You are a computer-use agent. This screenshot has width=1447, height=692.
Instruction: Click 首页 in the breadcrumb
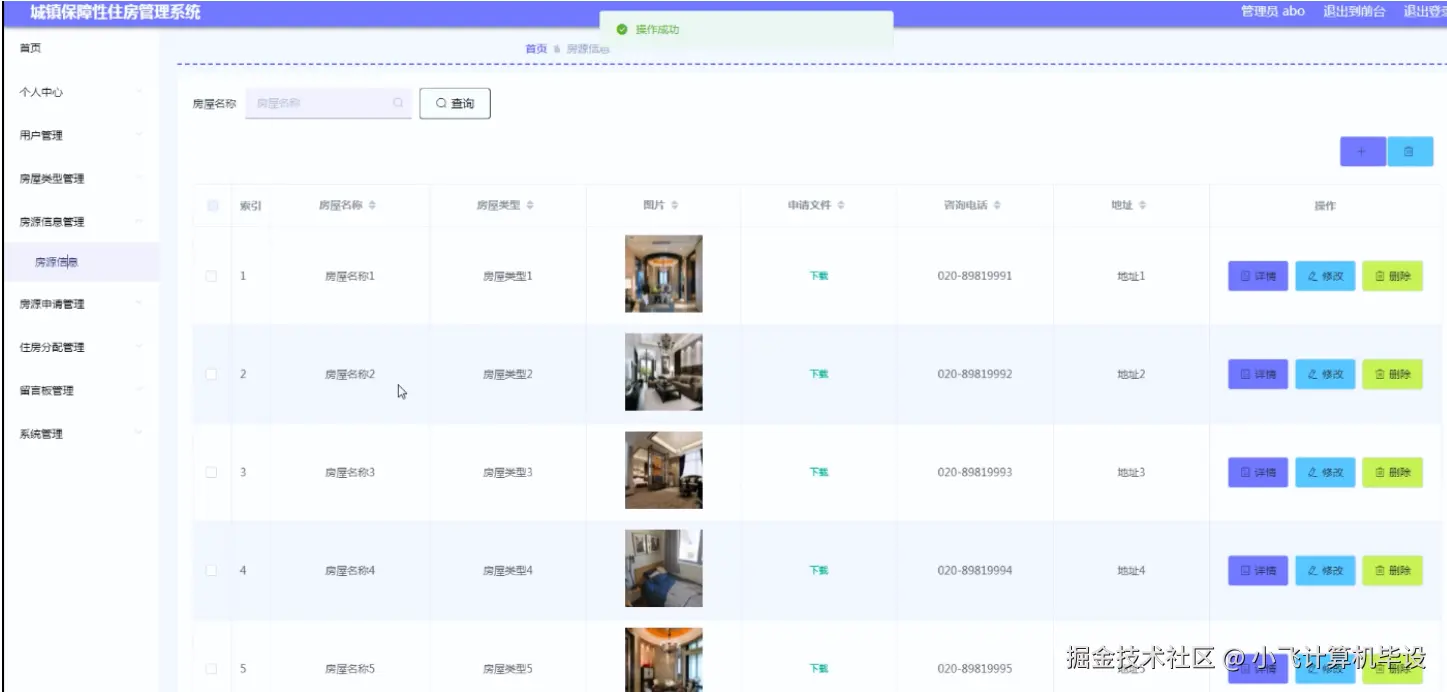point(536,48)
